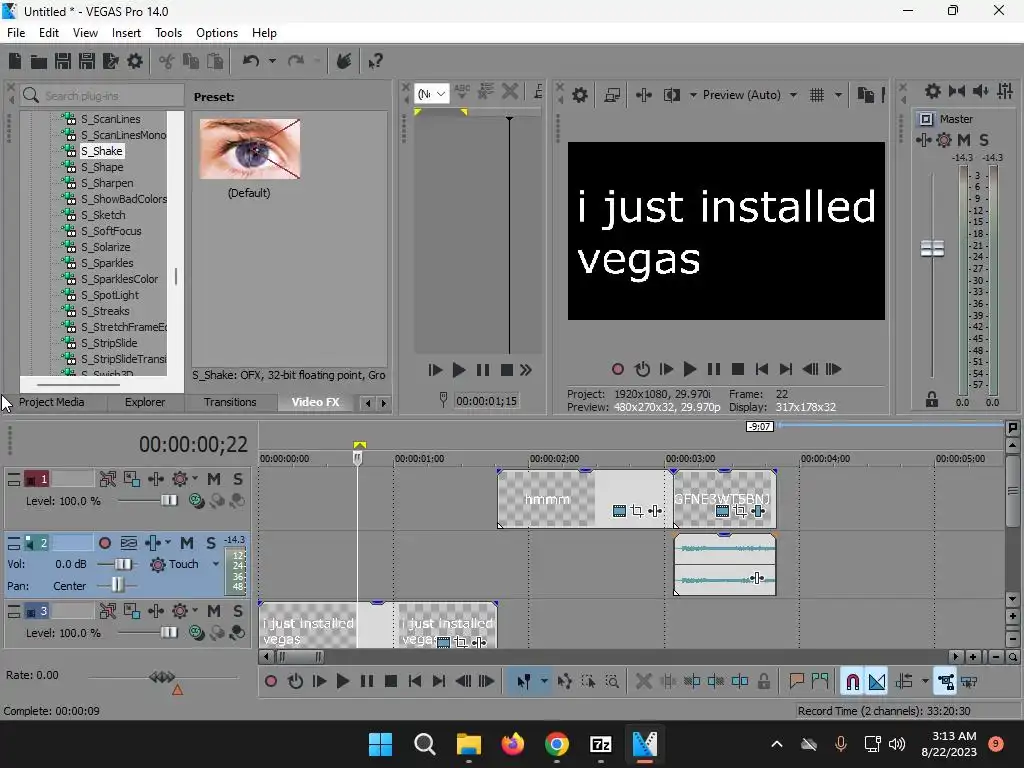This screenshot has height=768, width=1024.
Task: Click the Search plug-ins field
Action: click(102, 95)
